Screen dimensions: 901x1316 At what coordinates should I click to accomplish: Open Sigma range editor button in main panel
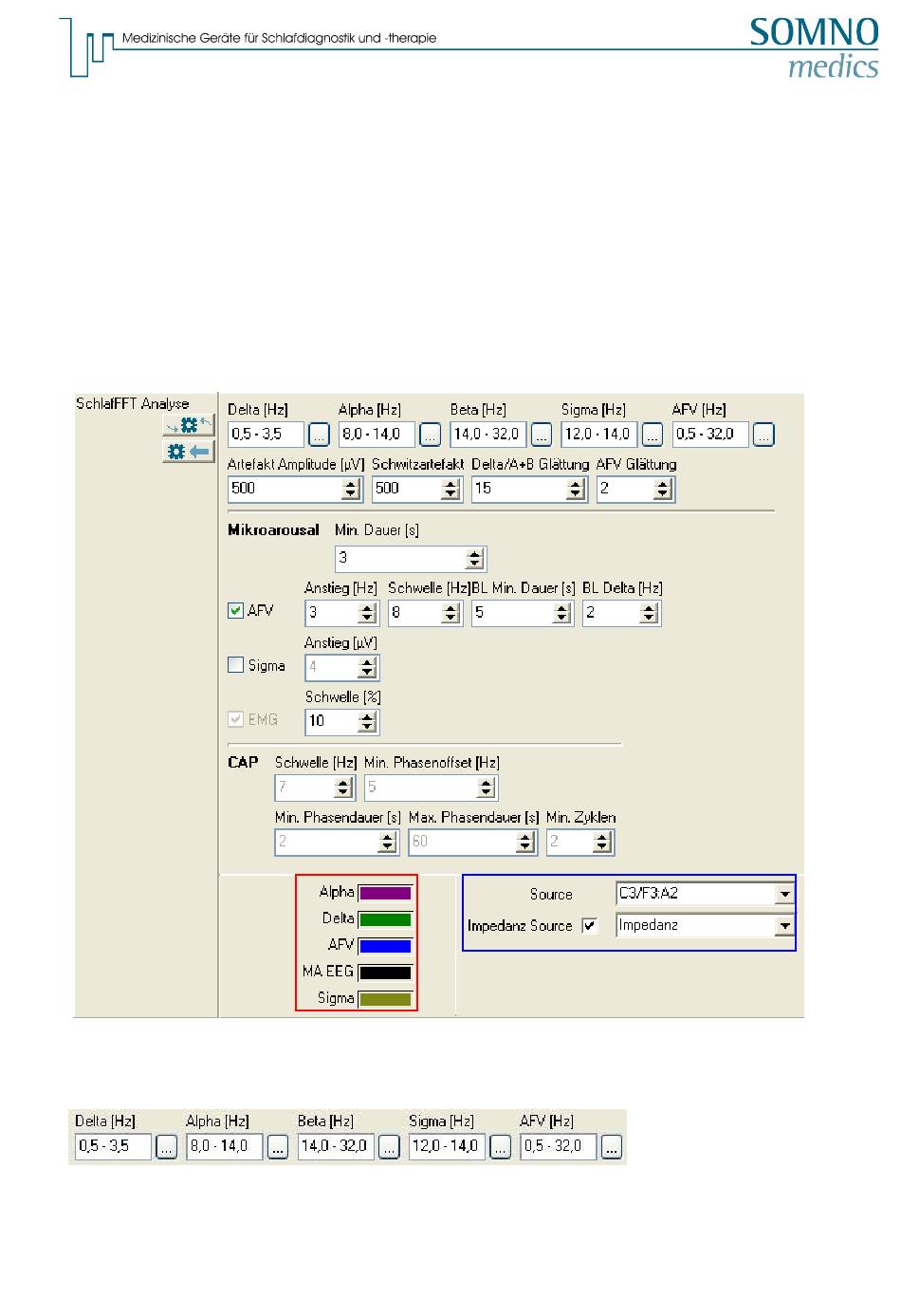click(x=652, y=435)
